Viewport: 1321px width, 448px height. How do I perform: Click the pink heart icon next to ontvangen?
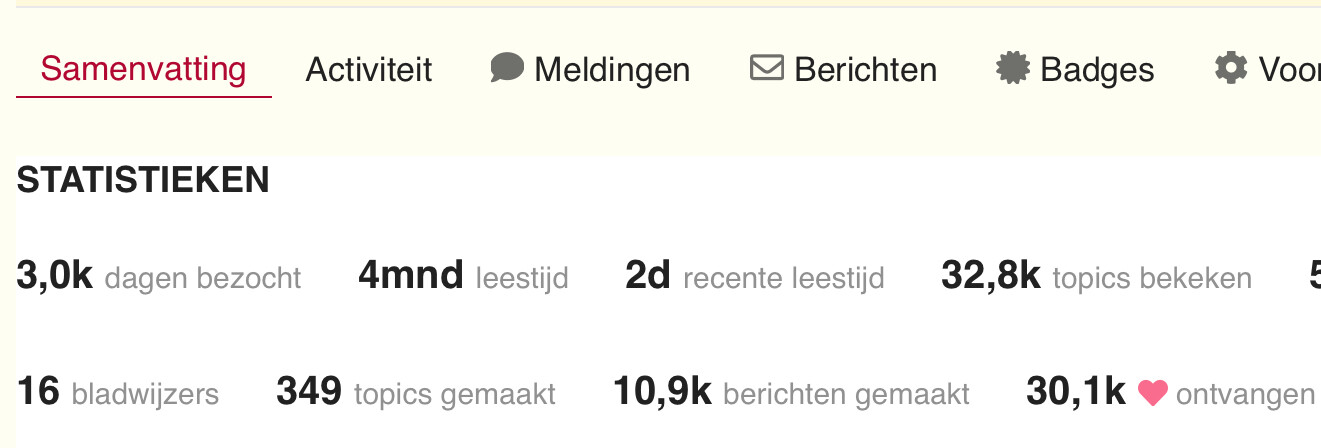[1152, 393]
